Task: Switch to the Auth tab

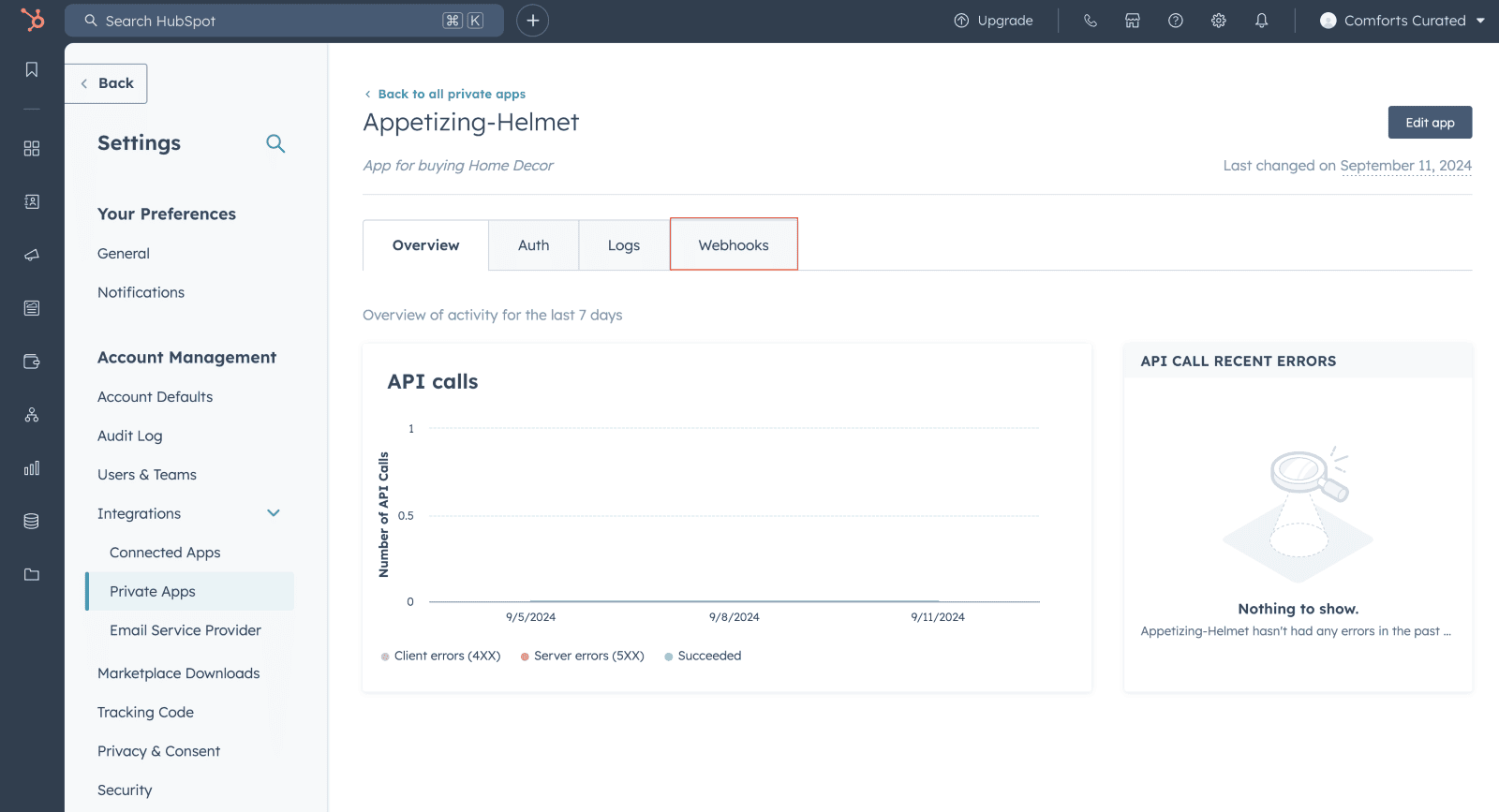Action: click(534, 245)
